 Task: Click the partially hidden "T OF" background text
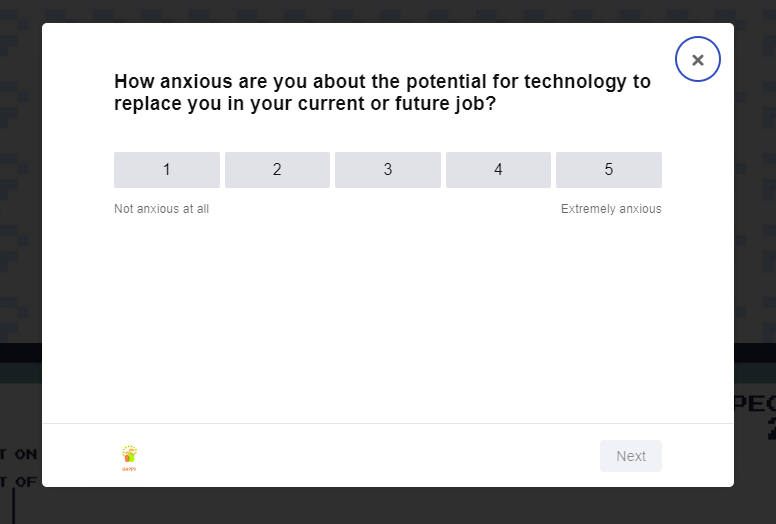tap(18, 481)
